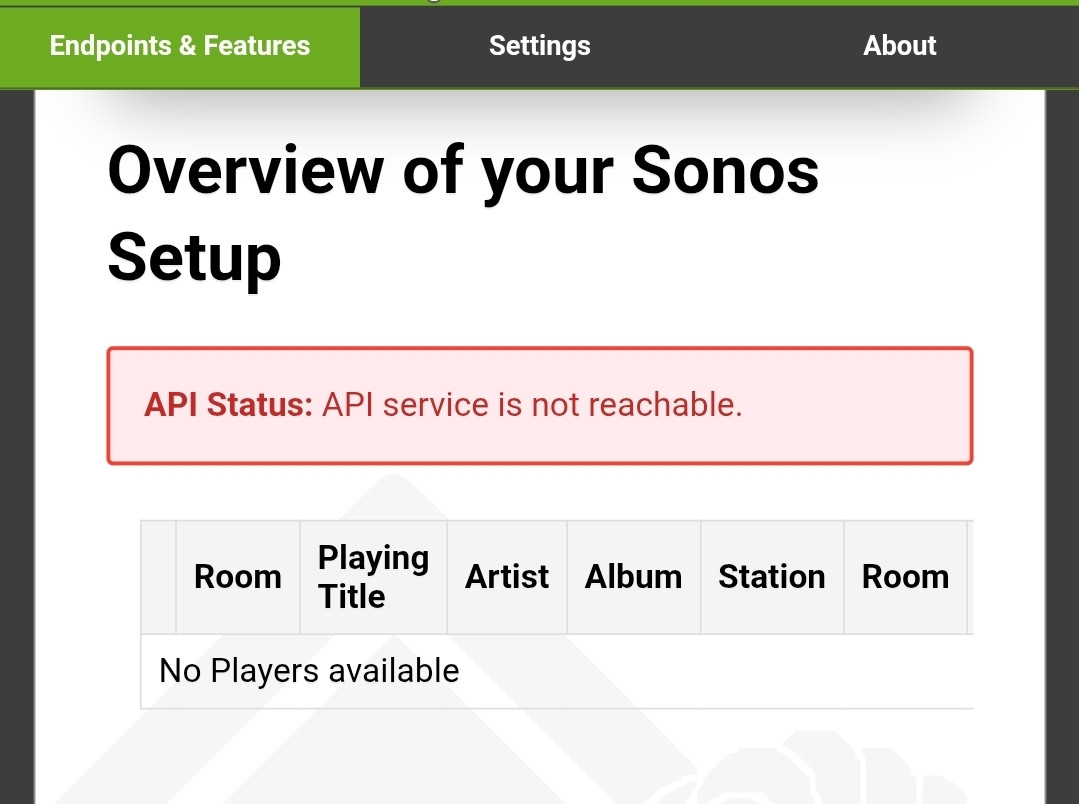Switch to the Settings tab
1079x804 pixels.
[540, 46]
